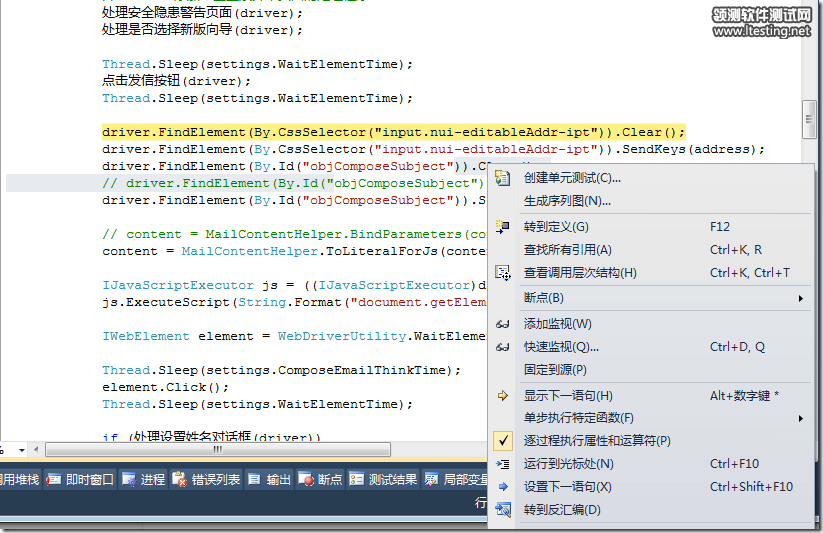Click the 快速监视 glasses icon
Viewport: 823px width, 533px height.
(x=503, y=347)
